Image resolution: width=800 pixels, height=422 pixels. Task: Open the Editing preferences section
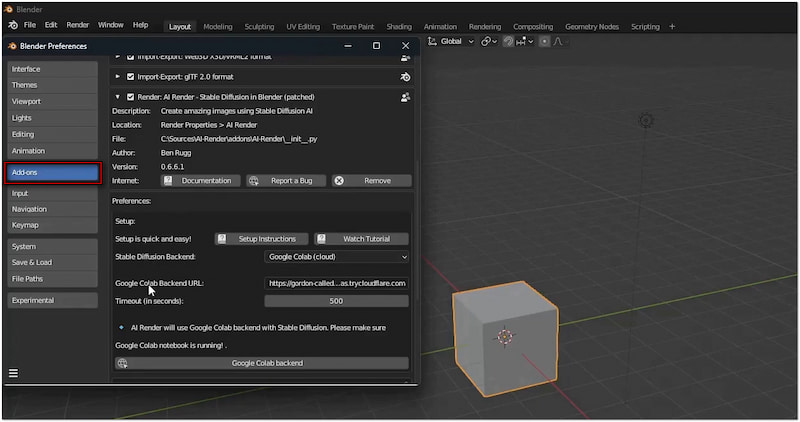pyautogui.click(x=53, y=134)
